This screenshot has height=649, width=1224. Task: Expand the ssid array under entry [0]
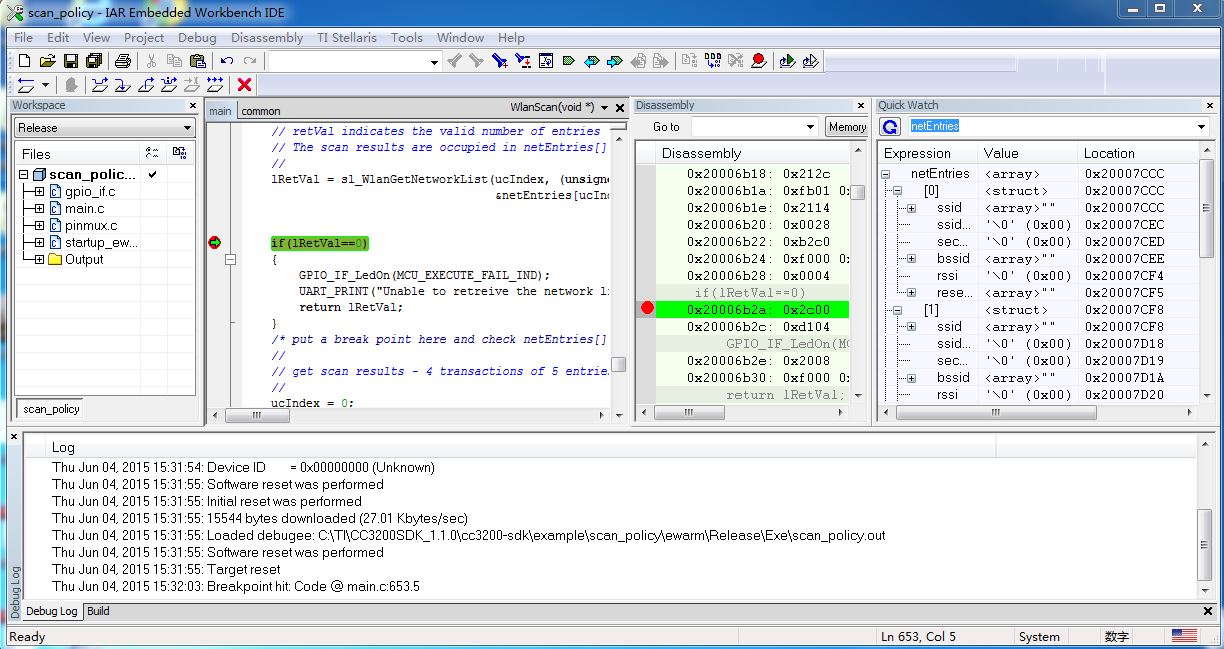coord(911,208)
